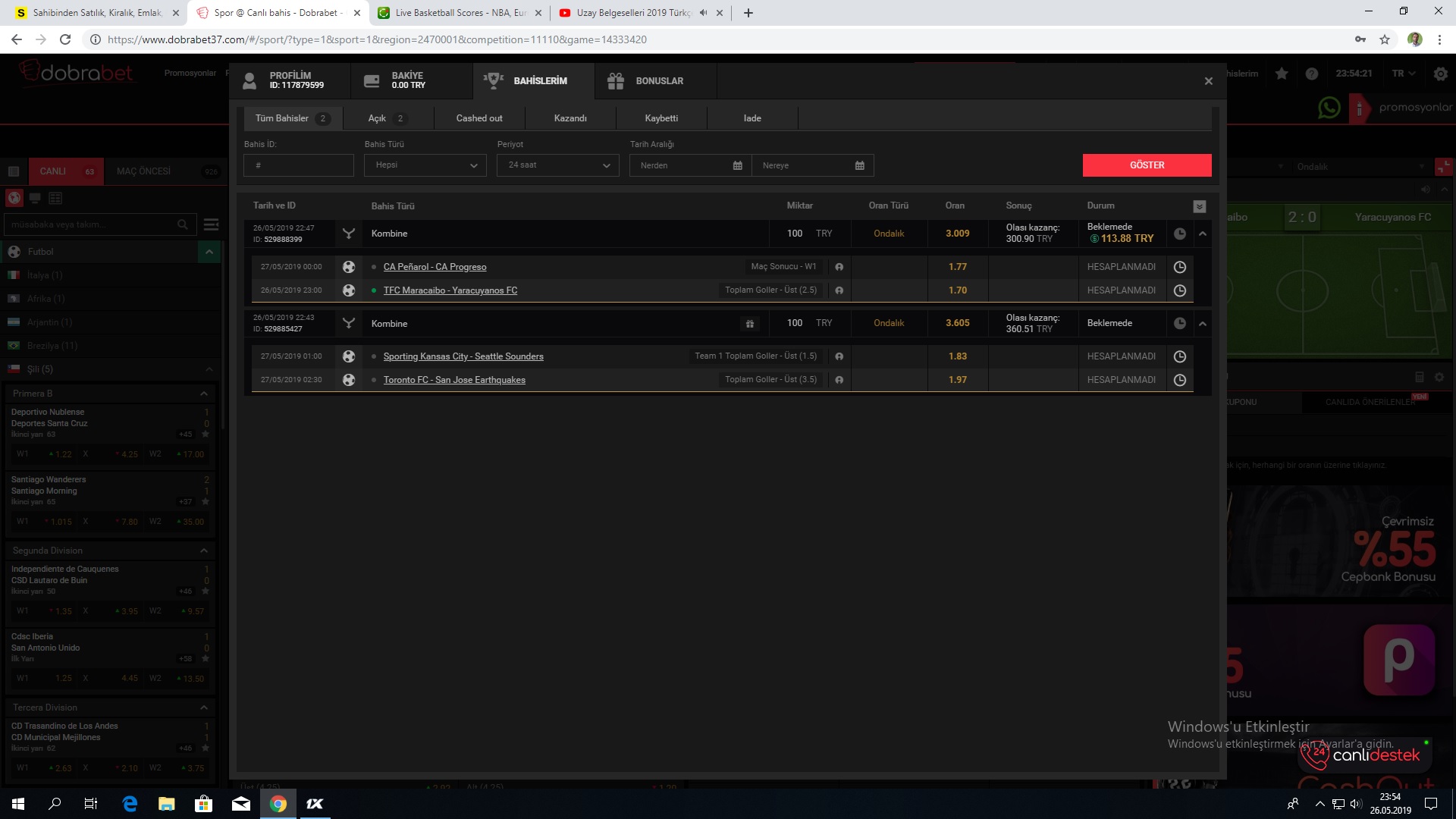This screenshot has width=1456, height=819.
Task: Switch to CANLI live betting tab
Action: click(67, 171)
